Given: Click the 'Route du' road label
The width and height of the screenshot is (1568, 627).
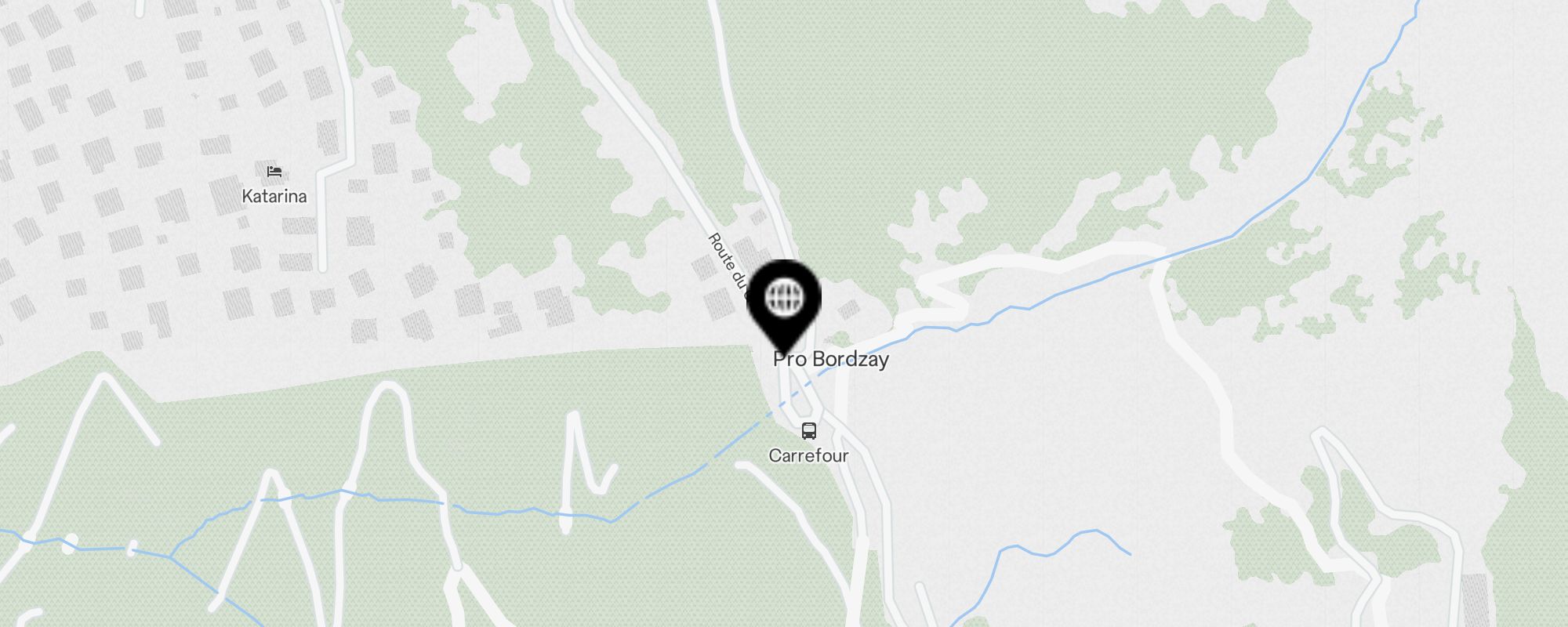Looking at the screenshot, I should 728,266.
